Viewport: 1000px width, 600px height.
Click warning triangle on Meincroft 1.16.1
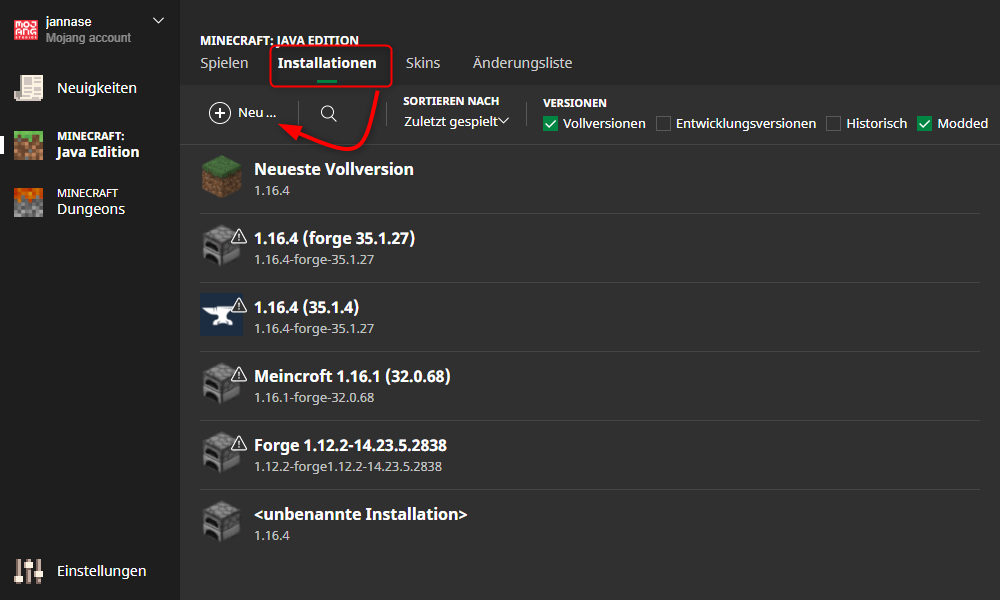pyautogui.click(x=239, y=374)
